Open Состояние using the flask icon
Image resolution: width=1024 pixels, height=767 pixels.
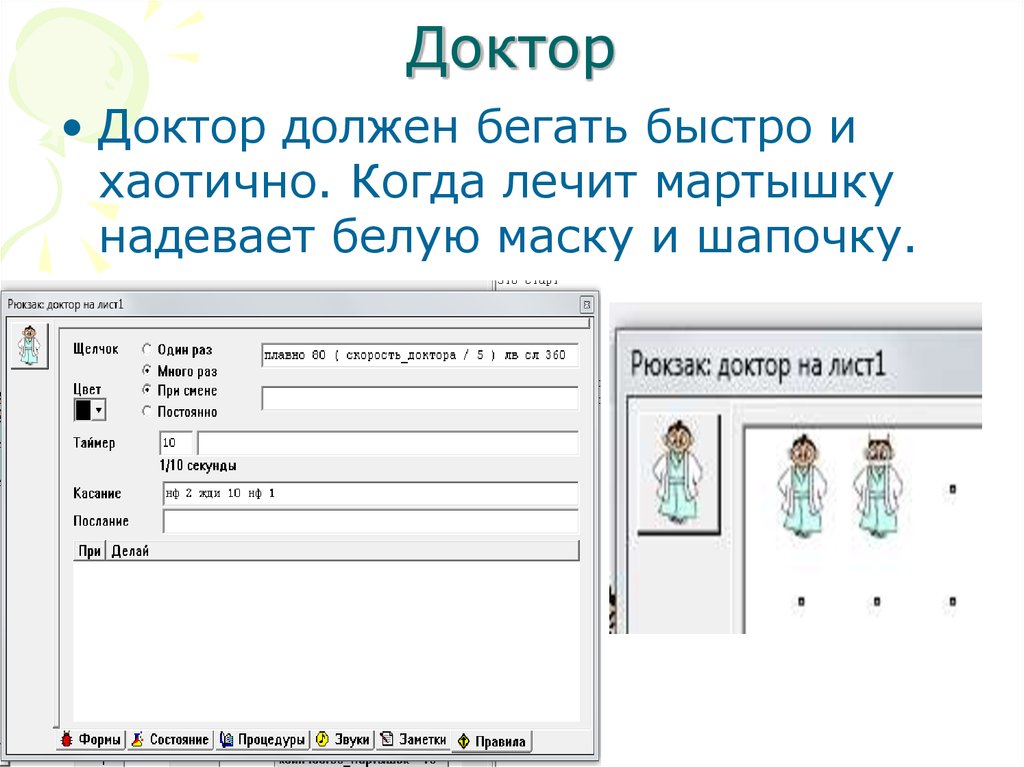coord(138,740)
